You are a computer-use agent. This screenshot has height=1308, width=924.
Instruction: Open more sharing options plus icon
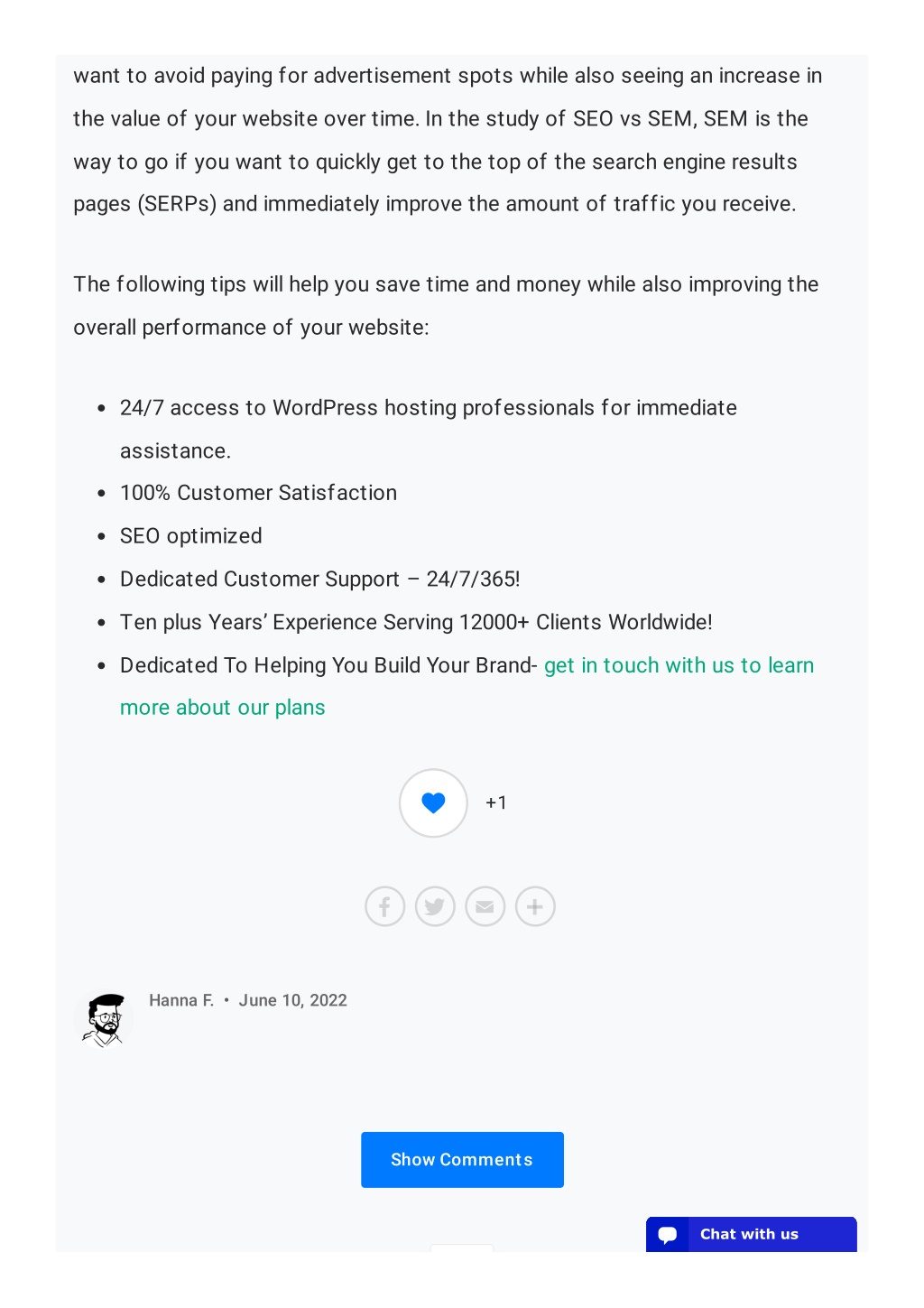[535, 906]
